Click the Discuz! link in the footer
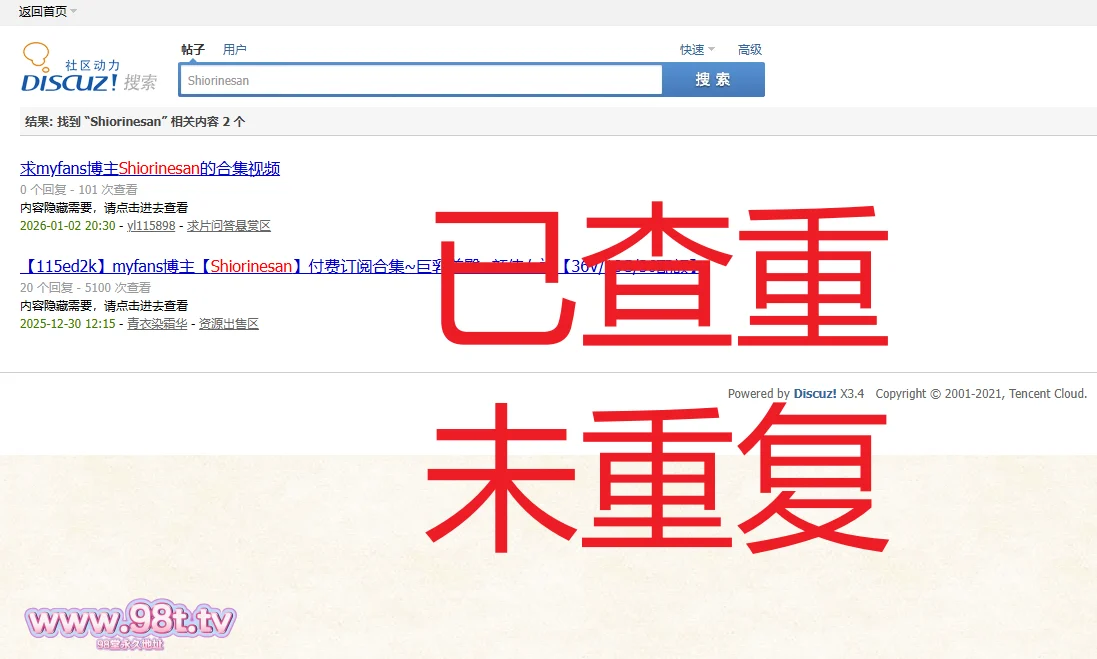Viewport: 1097px width, 659px height. point(815,394)
